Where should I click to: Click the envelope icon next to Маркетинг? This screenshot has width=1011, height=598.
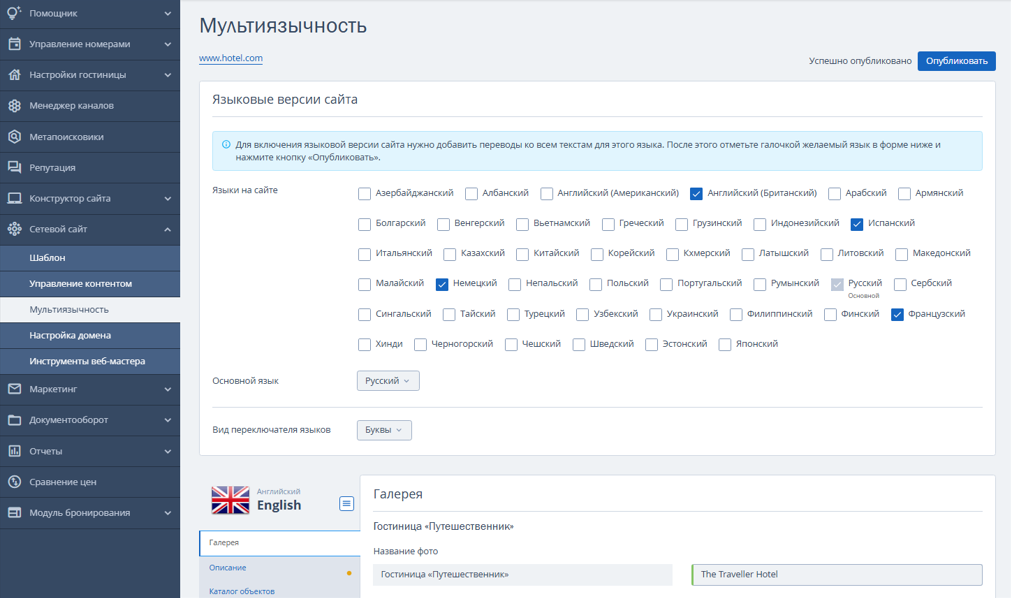point(14,389)
